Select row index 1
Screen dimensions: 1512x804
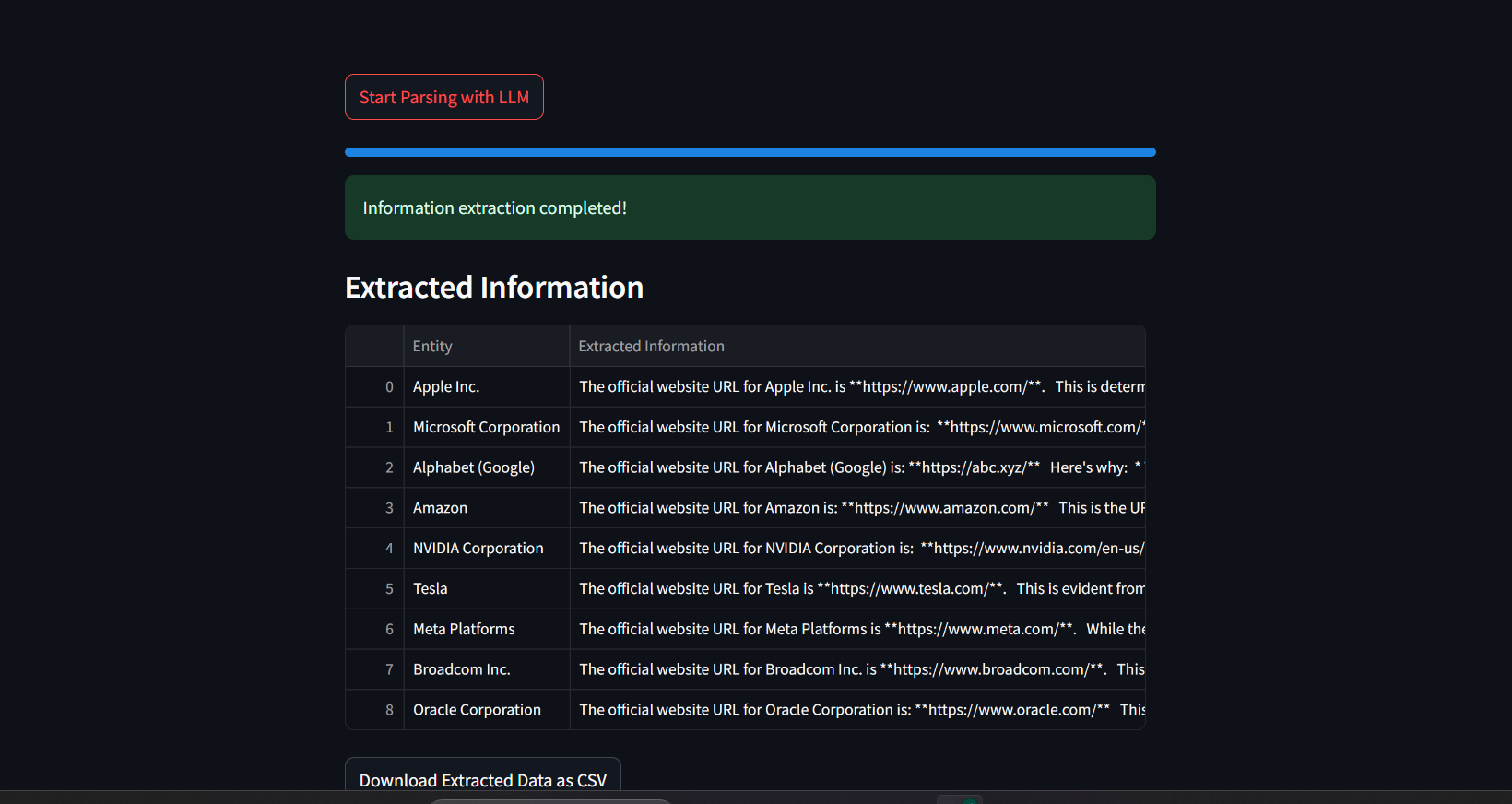374,427
